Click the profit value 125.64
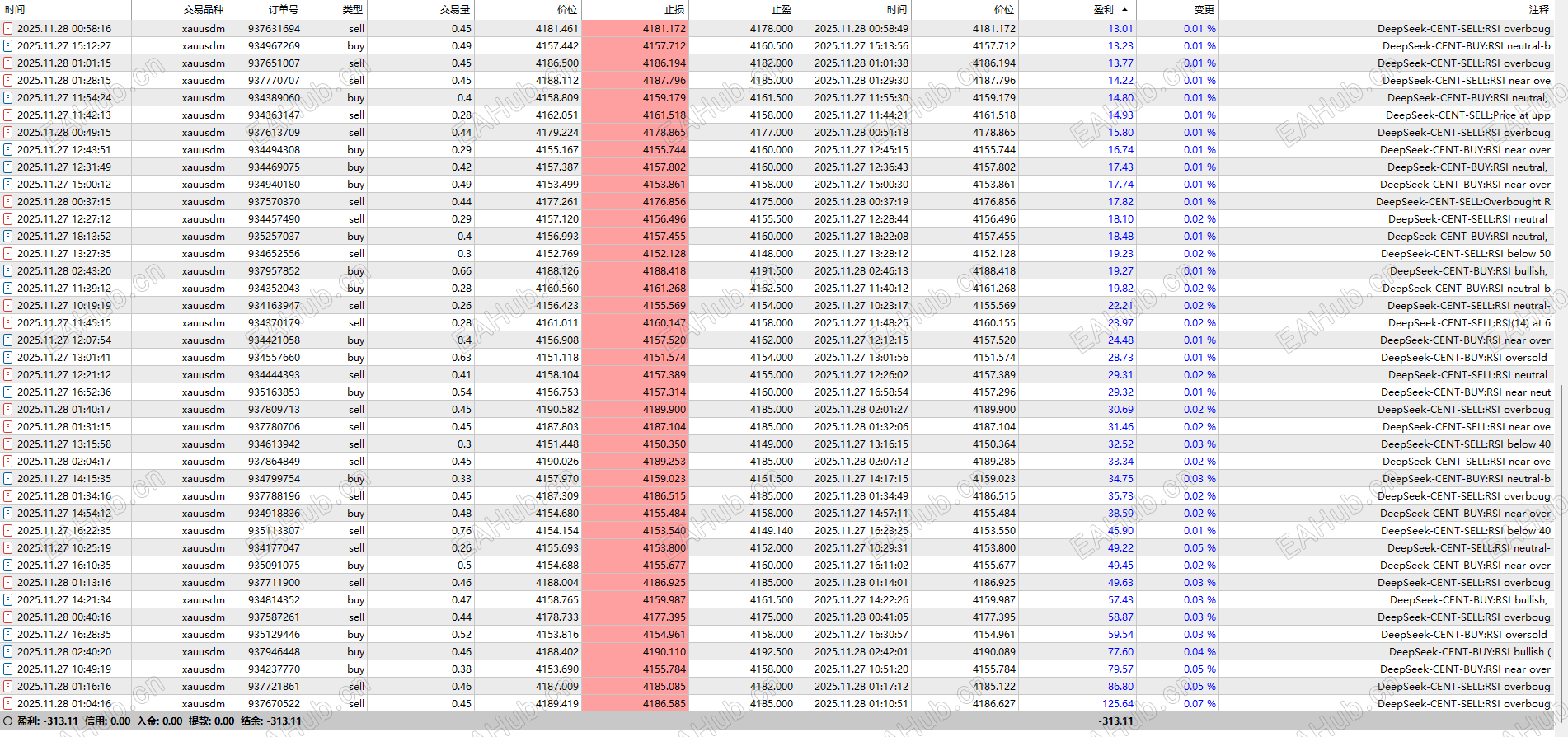The image size is (1568, 737). pyautogui.click(x=1118, y=703)
